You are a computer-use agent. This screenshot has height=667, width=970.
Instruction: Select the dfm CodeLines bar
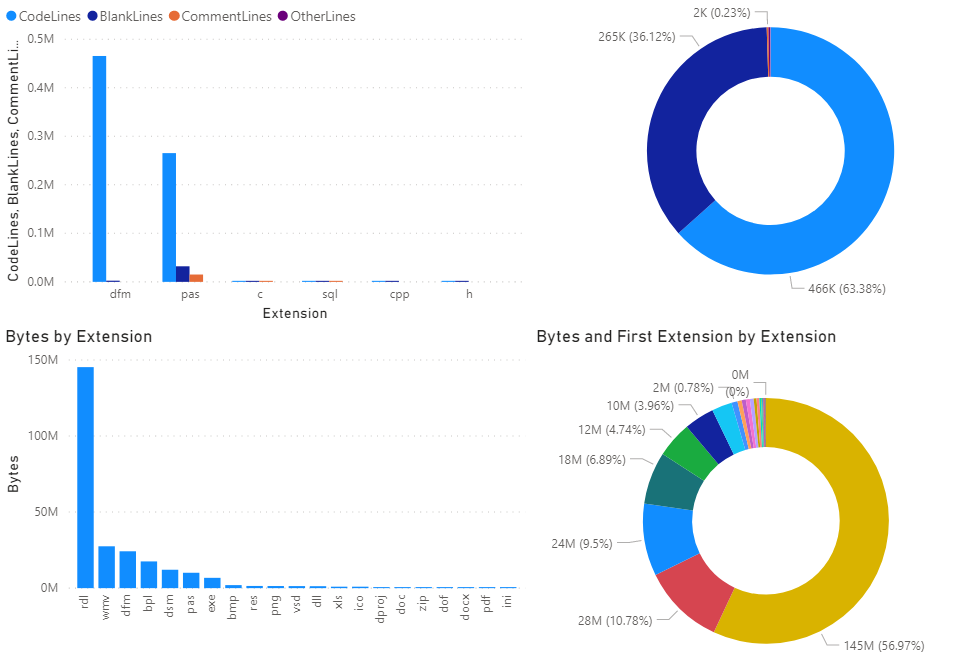point(99,169)
